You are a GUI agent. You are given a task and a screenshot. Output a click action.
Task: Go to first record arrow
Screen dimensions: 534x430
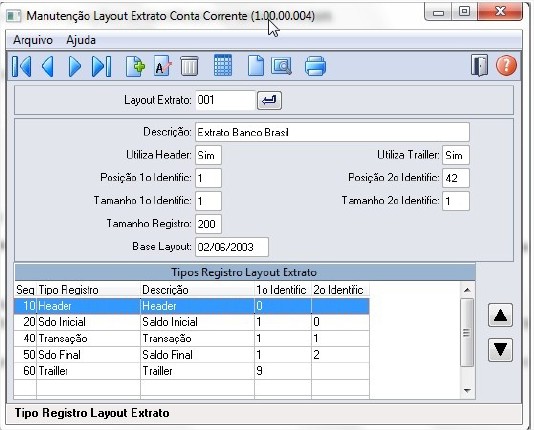click(x=22, y=66)
